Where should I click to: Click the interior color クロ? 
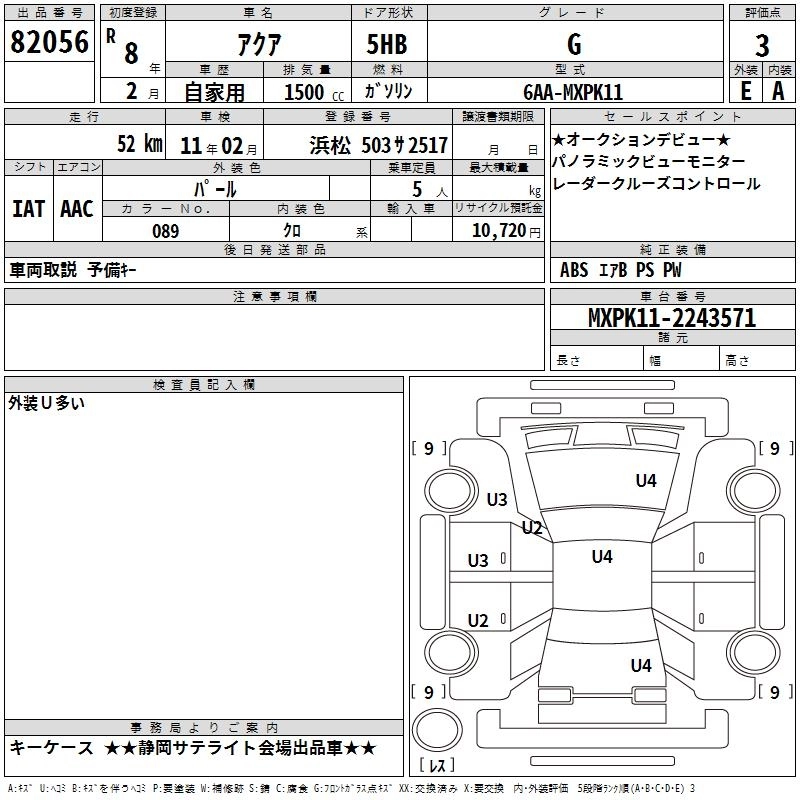(292, 231)
